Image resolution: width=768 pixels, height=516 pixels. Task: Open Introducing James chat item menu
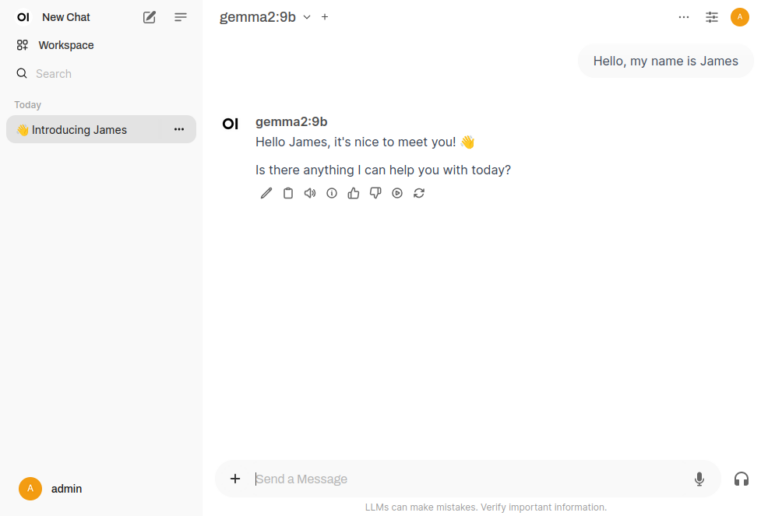pos(179,130)
